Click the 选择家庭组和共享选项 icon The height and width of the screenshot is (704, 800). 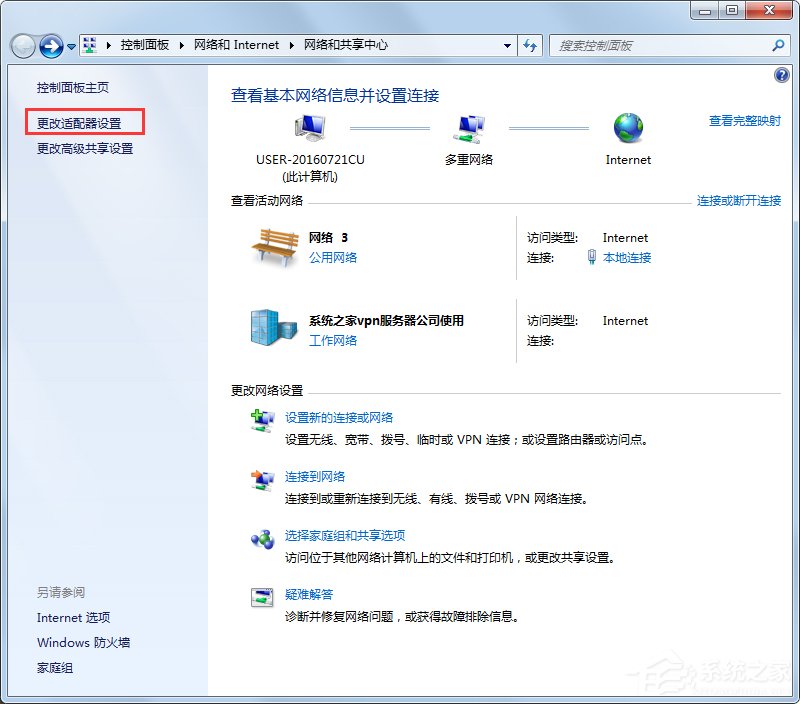click(262, 539)
